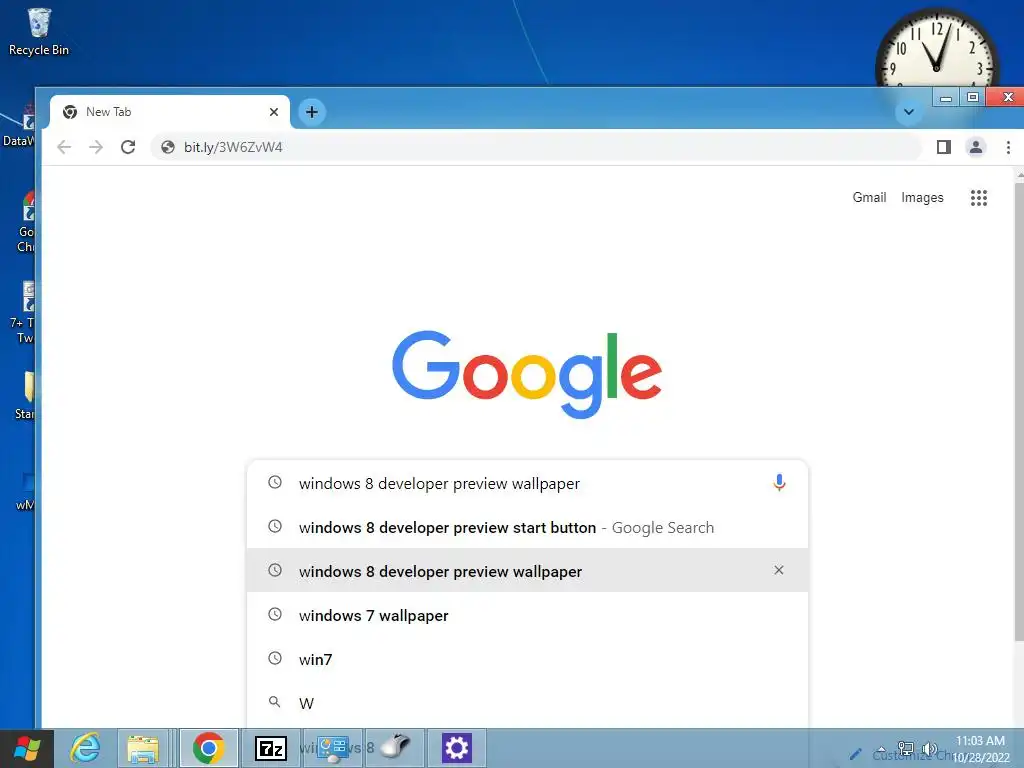Click the Chrome forward arrow
Viewport: 1024px width, 768px height.
(96, 147)
